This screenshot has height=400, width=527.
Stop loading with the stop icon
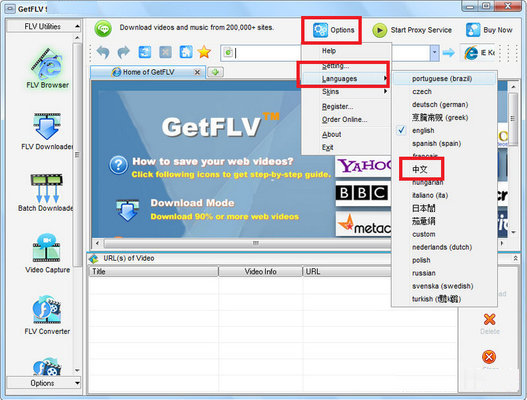pos(165,52)
